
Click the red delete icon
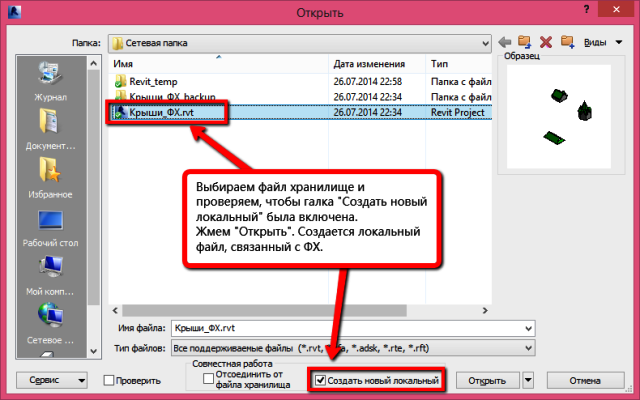[x=546, y=42]
